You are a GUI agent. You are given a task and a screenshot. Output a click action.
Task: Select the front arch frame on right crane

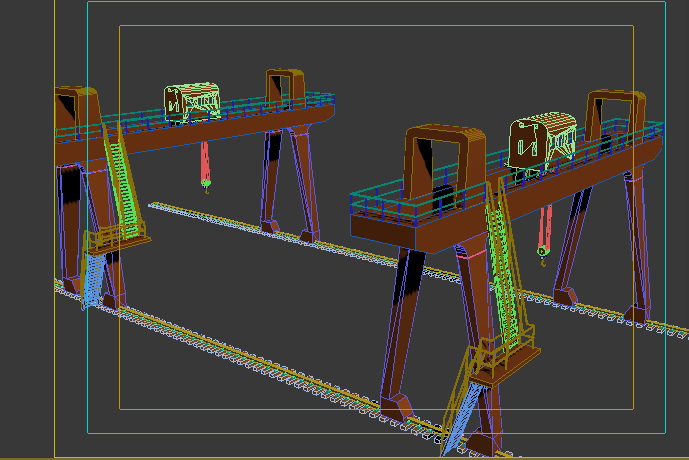click(444, 167)
